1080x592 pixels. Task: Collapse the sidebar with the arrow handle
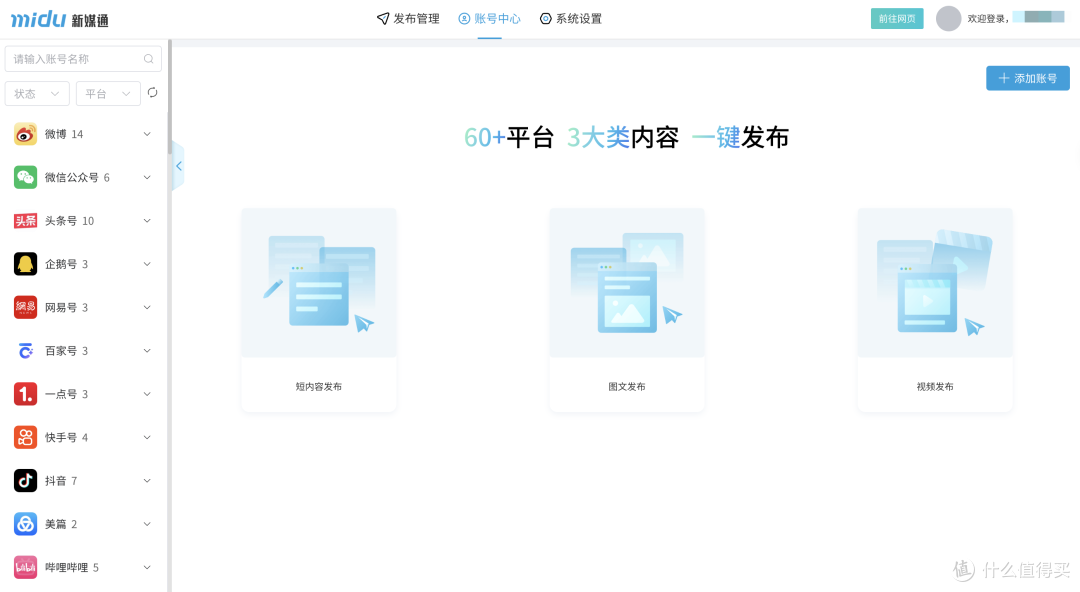tap(178, 166)
